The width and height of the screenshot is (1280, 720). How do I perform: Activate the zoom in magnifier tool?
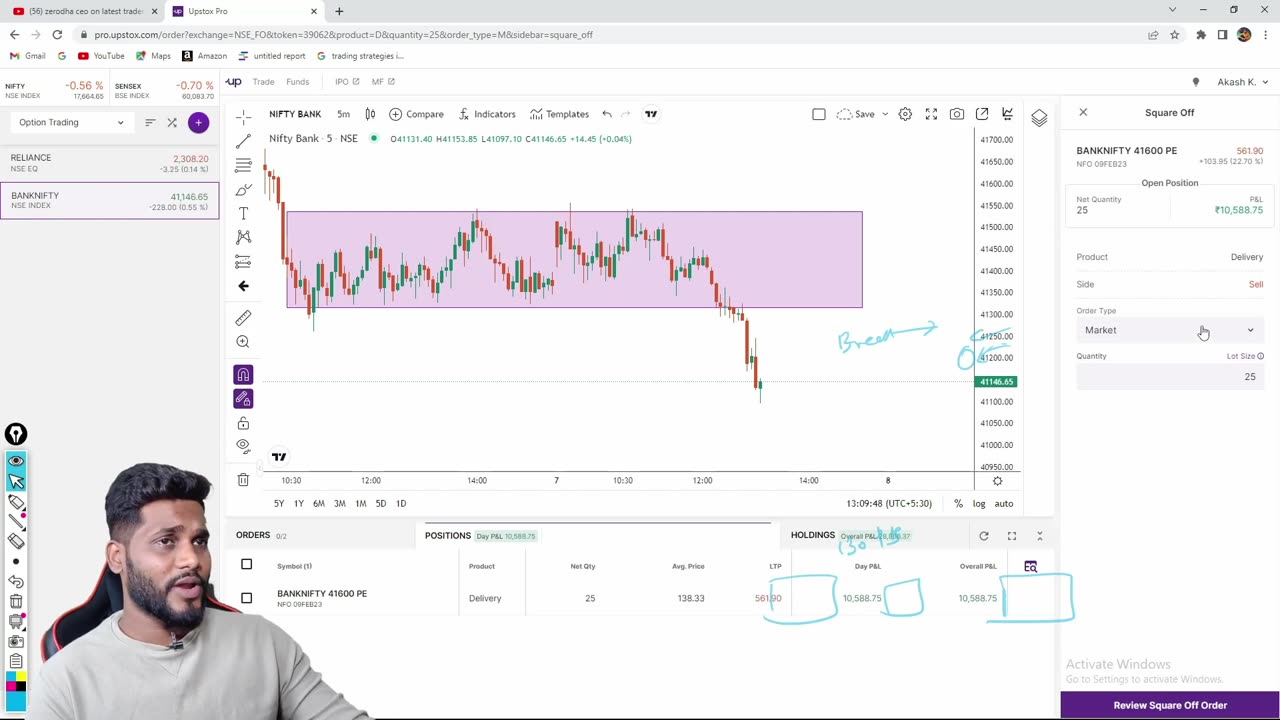pos(243,342)
